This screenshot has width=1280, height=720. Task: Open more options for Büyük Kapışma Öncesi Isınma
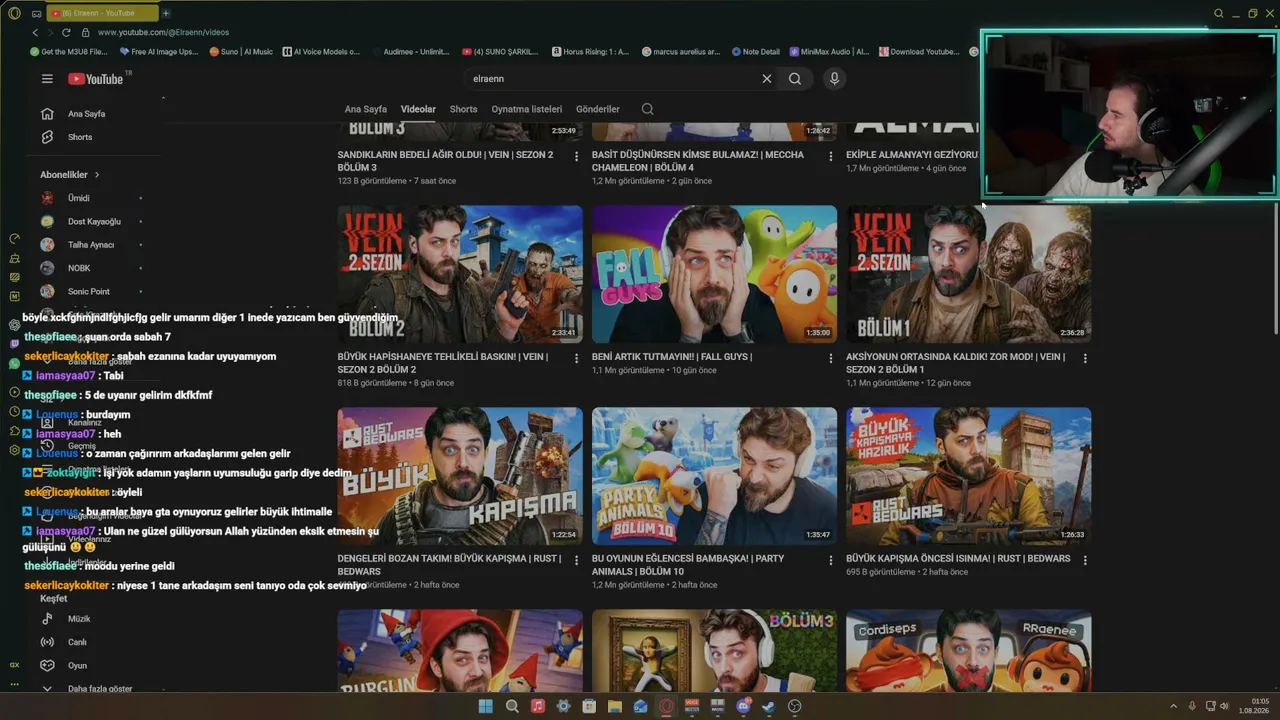tap(1084, 560)
